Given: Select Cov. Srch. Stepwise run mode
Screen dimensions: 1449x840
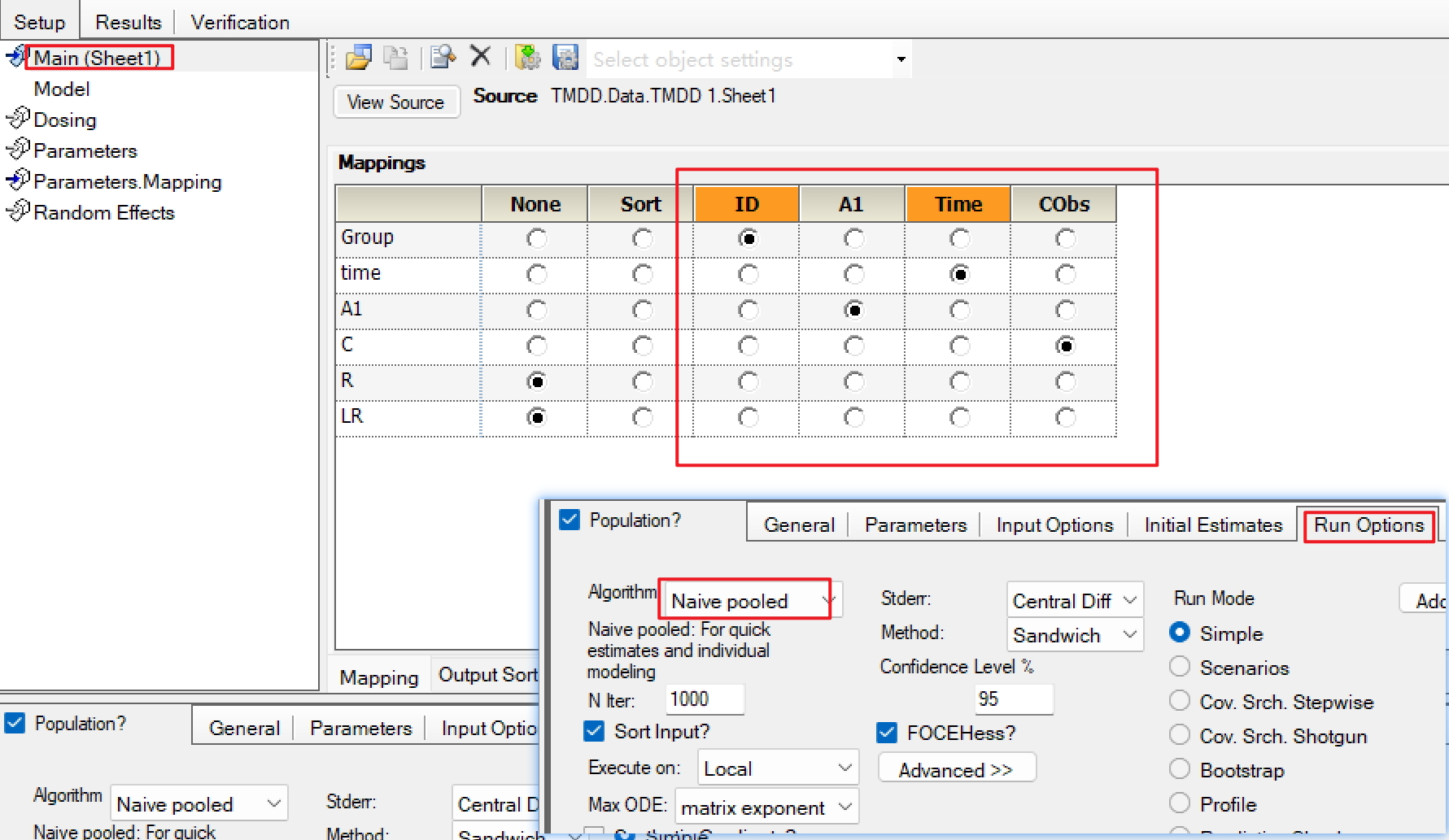Looking at the screenshot, I should [1180, 700].
